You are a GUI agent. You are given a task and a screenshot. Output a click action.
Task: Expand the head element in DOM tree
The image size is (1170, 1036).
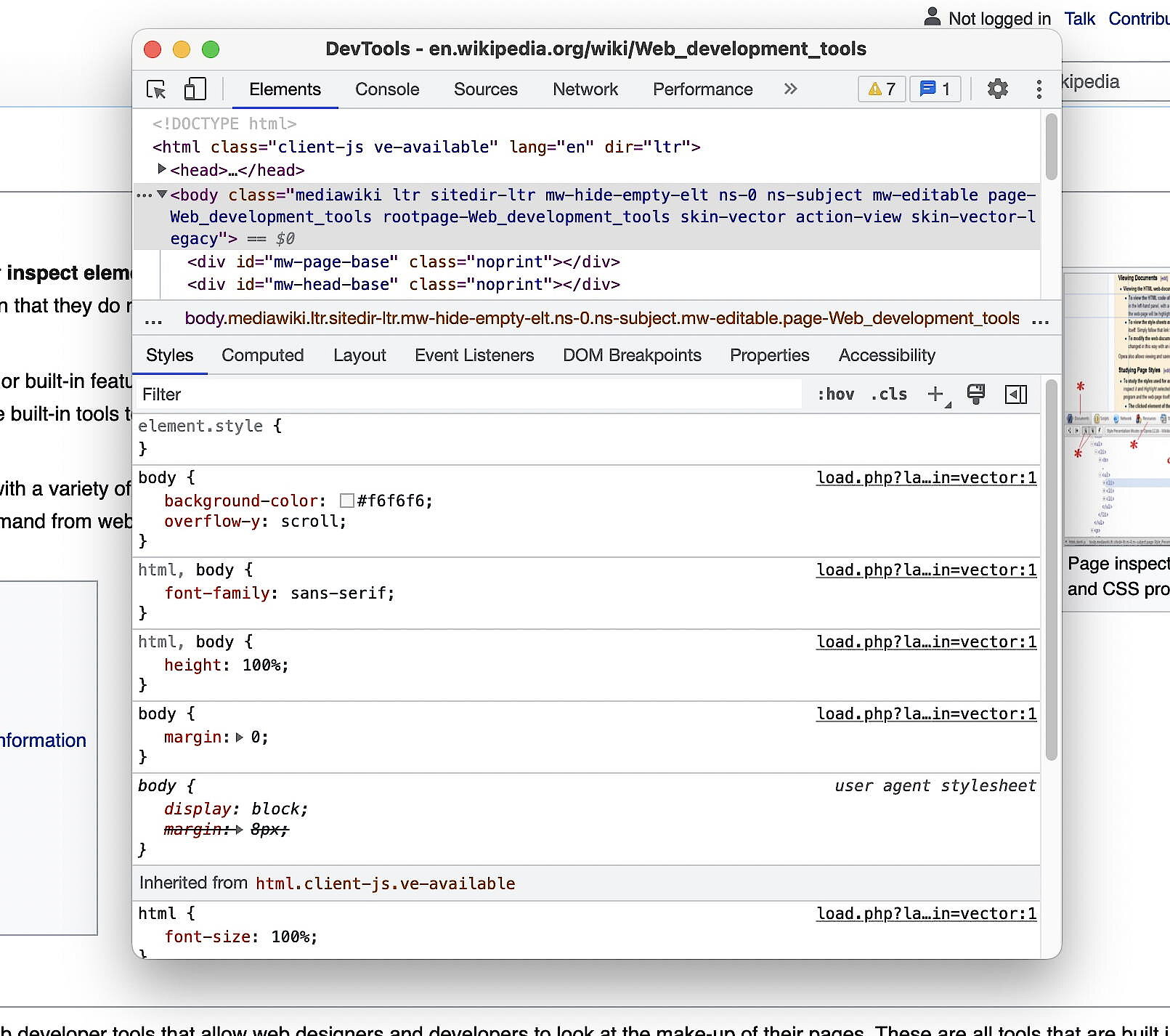(x=161, y=170)
